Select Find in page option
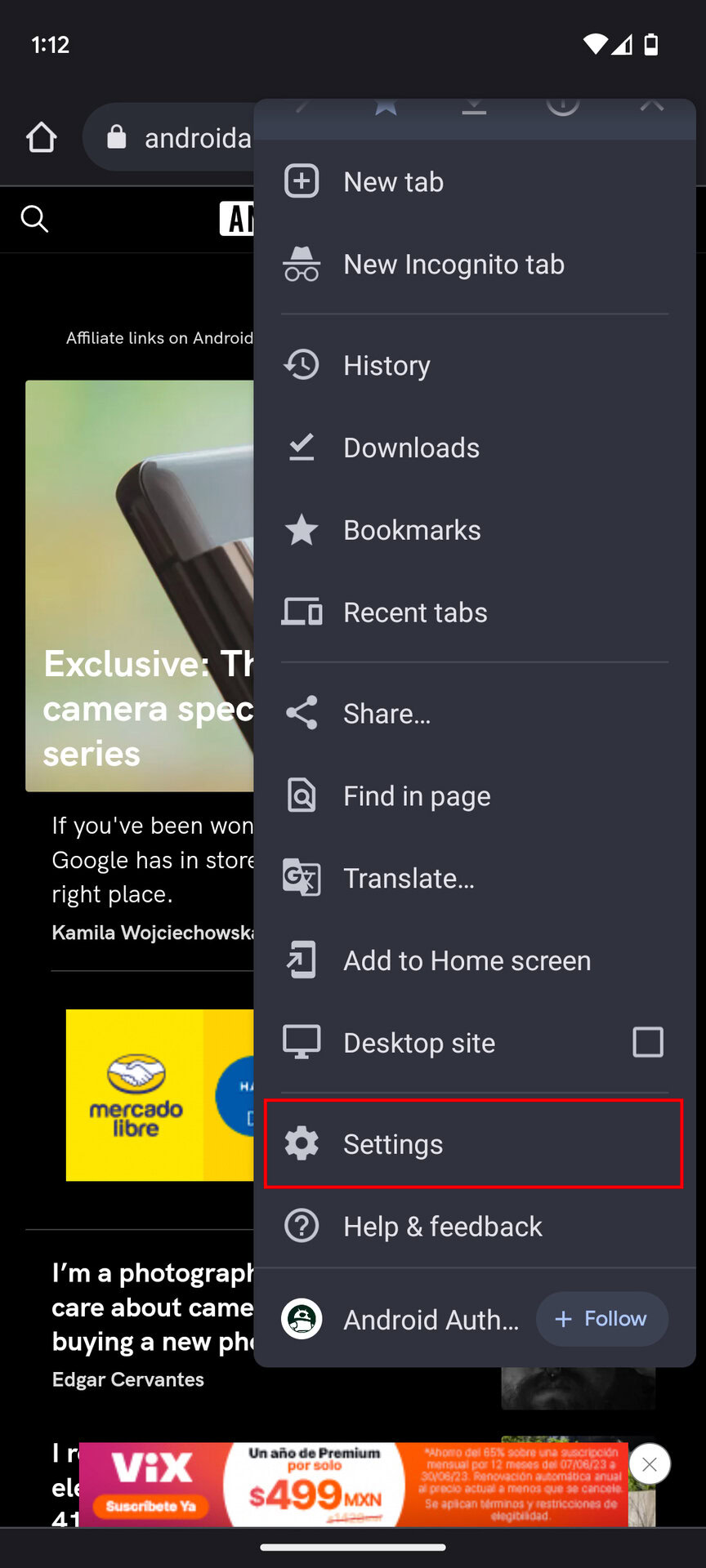706x1568 pixels. coord(475,795)
